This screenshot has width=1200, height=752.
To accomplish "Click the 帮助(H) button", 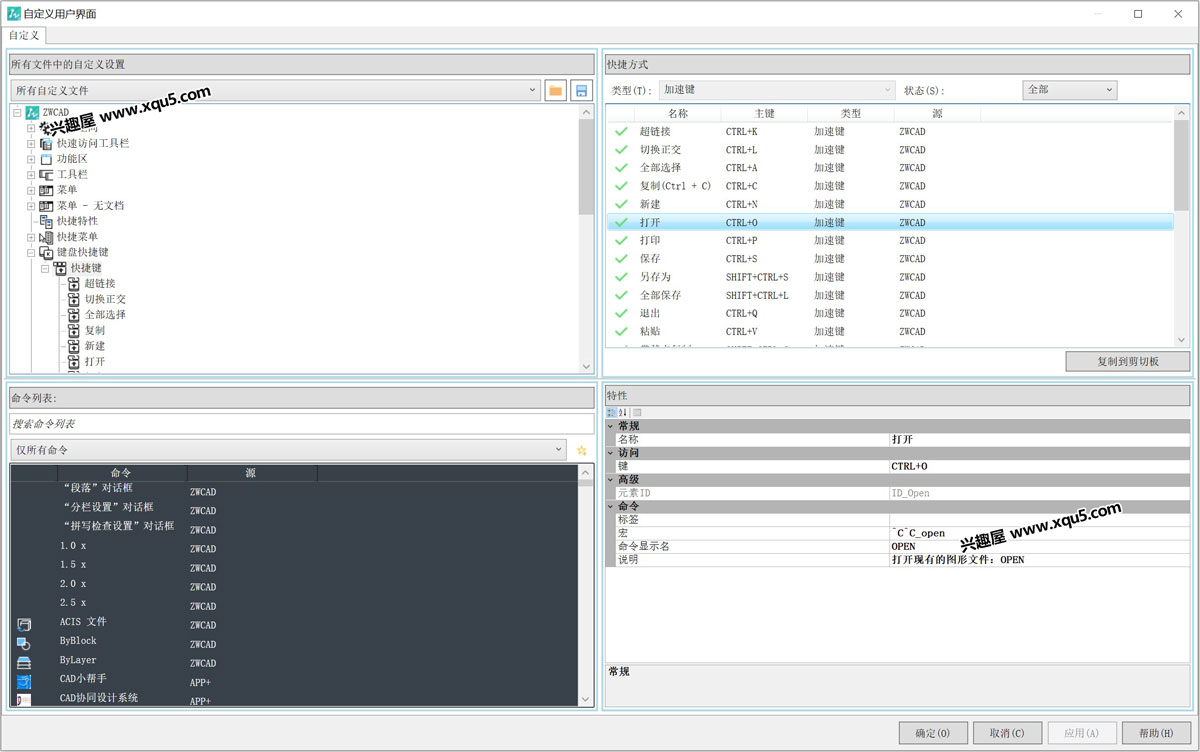I will (x=1156, y=733).
